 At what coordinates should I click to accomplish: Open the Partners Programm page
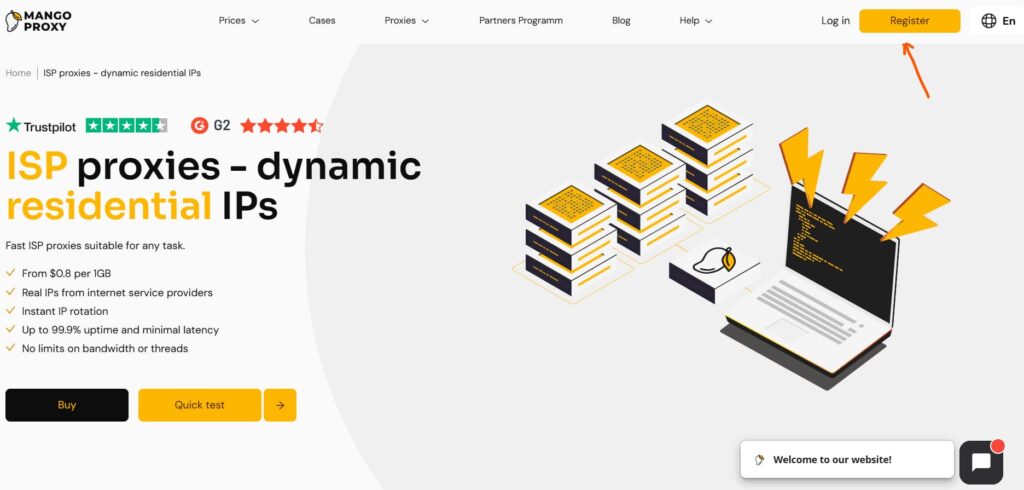click(x=521, y=21)
